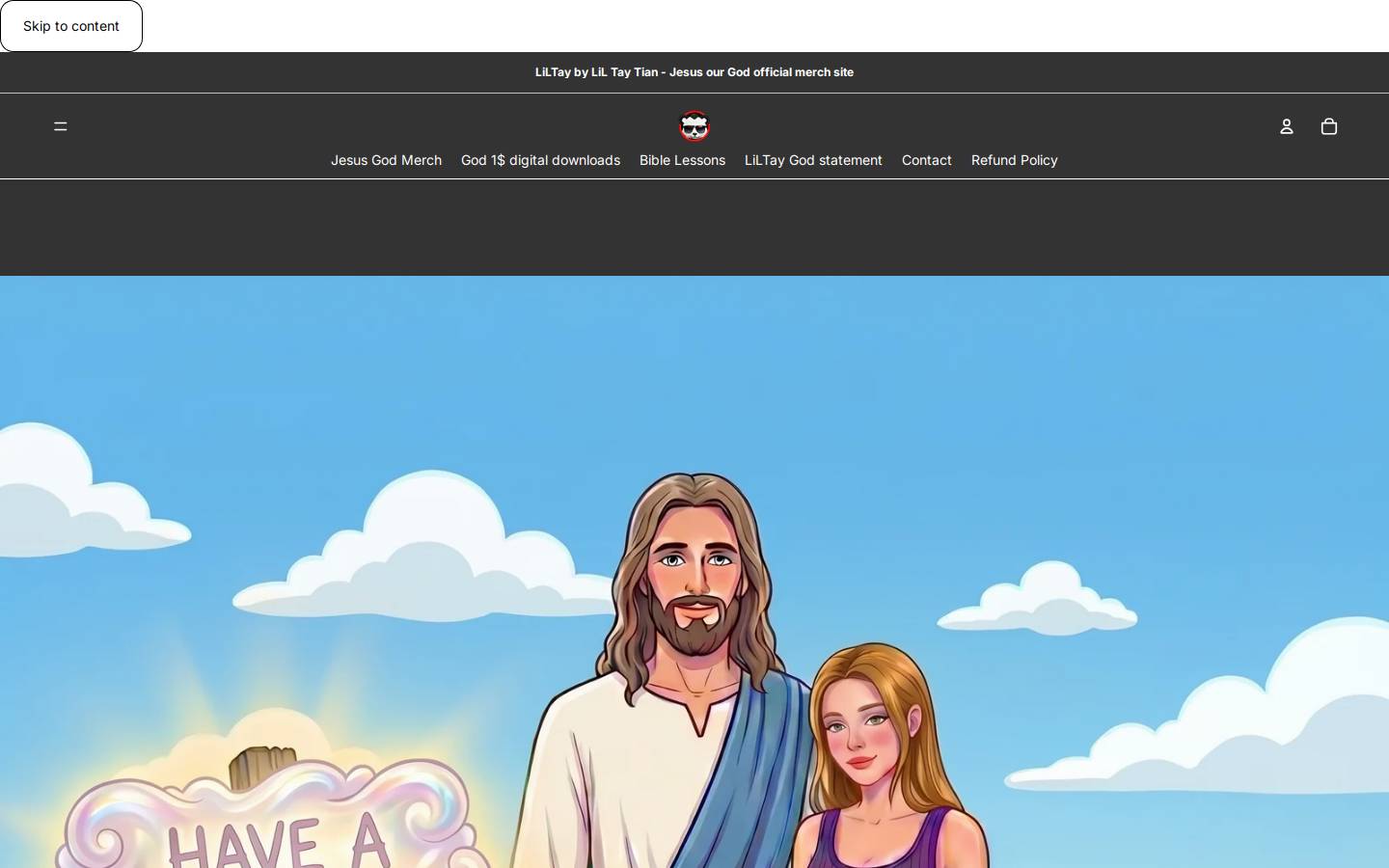Go to Jesus God Merch
The height and width of the screenshot is (868, 1389).
386,160
